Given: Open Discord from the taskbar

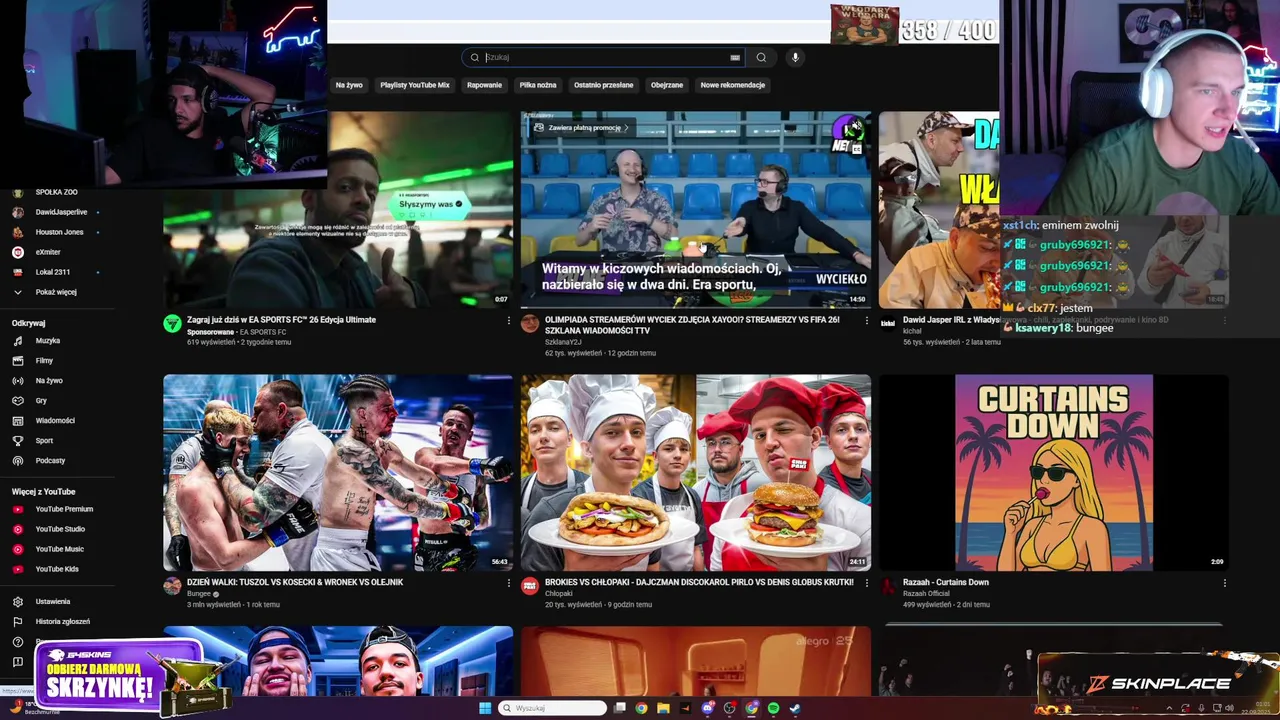Looking at the screenshot, I should (707, 708).
